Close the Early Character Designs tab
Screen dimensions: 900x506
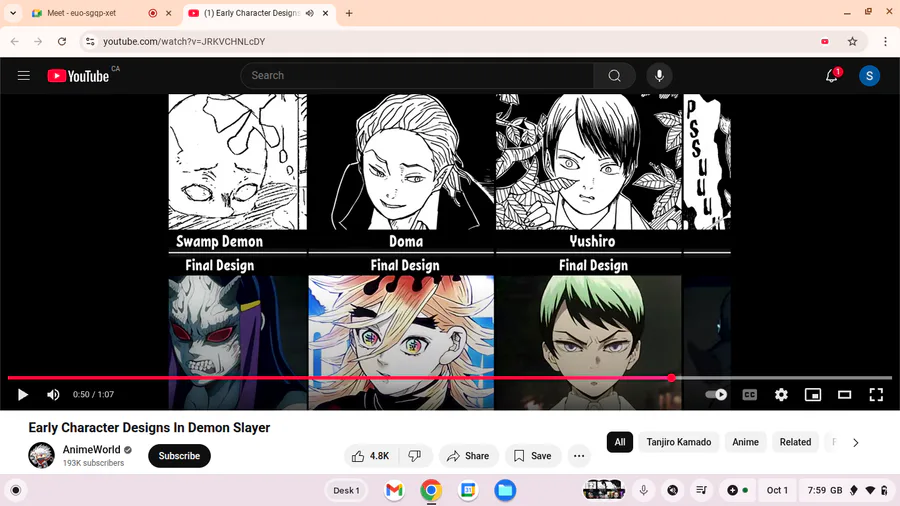(x=325, y=13)
